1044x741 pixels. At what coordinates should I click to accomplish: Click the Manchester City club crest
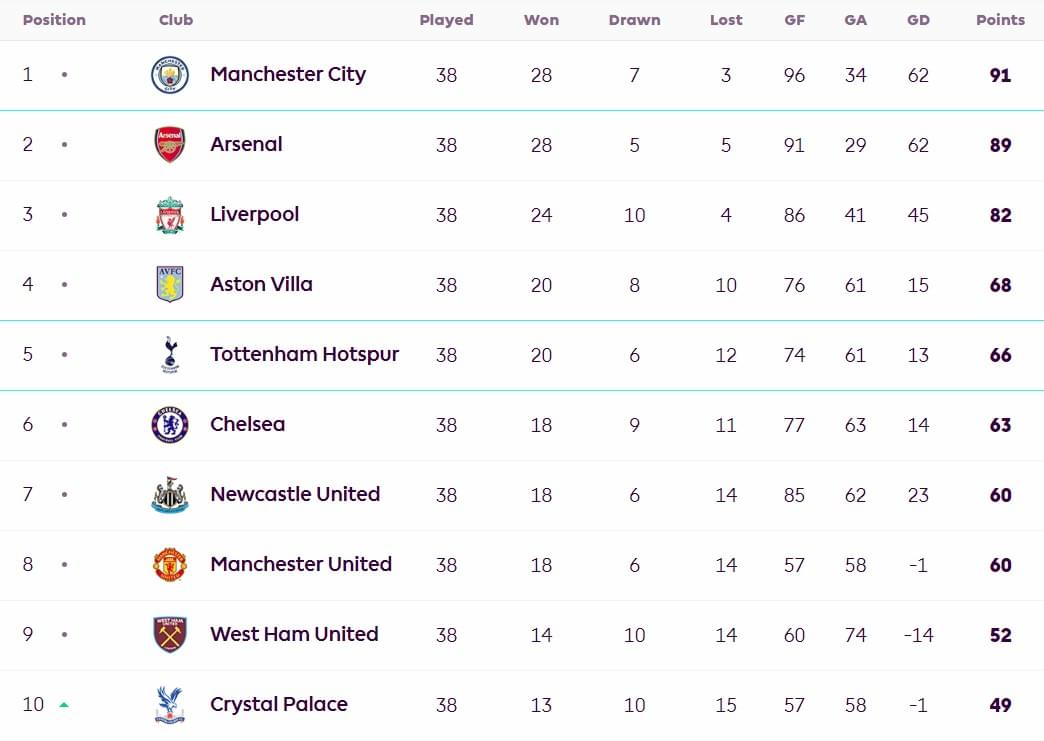coord(170,75)
